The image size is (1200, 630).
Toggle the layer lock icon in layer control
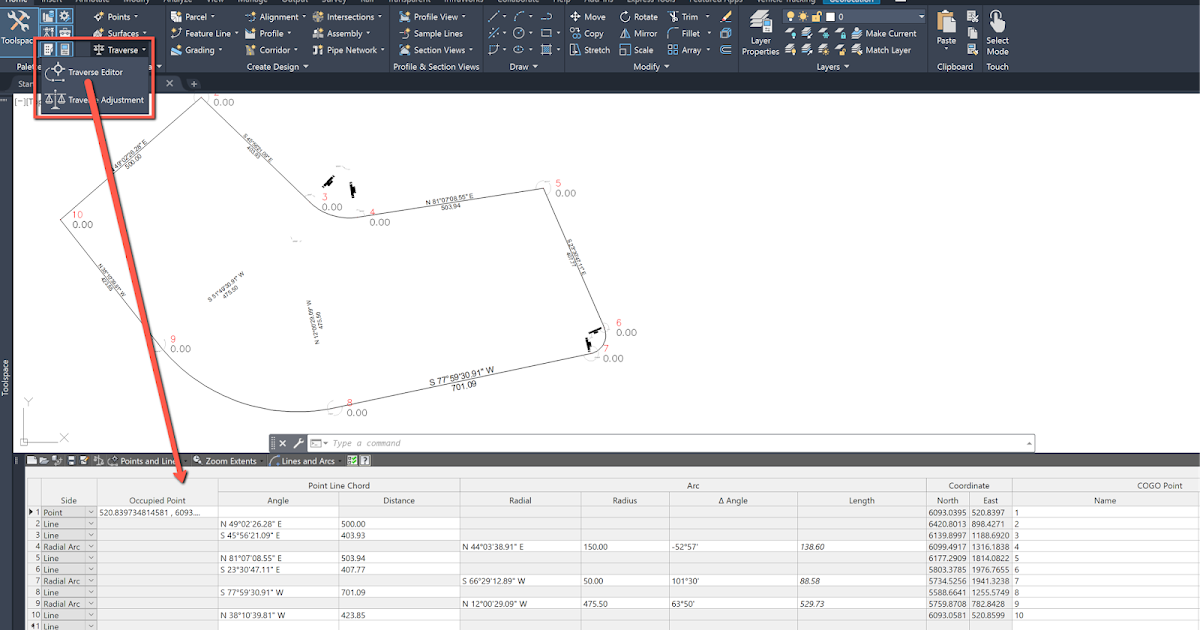tap(817, 15)
